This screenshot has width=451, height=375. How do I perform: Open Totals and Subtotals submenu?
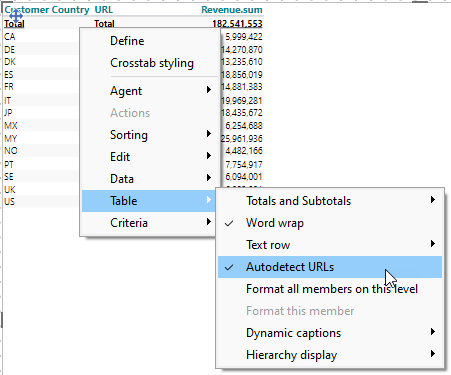click(x=330, y=201)
